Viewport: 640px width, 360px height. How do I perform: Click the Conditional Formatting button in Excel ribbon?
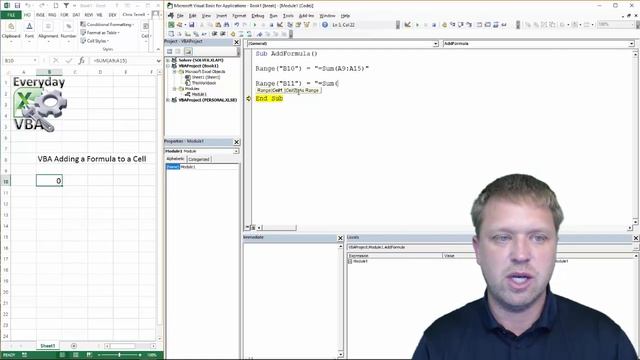(107, 24)
